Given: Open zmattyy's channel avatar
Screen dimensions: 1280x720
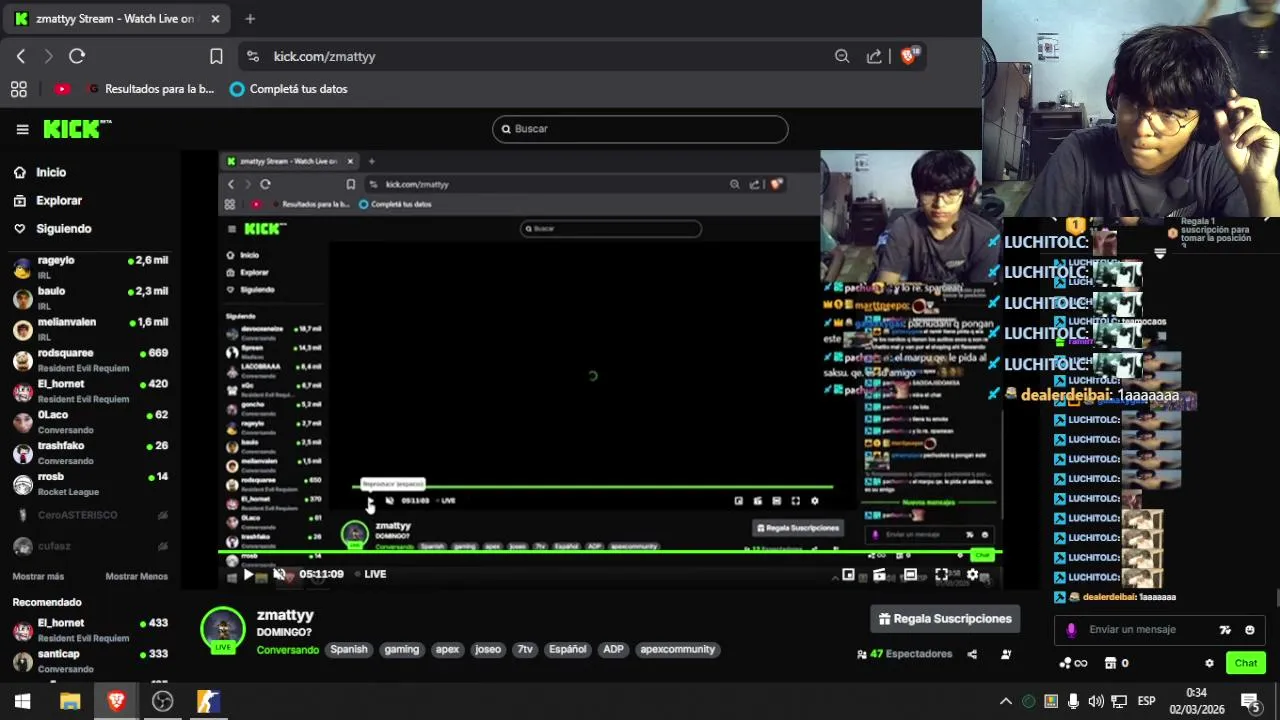Looking at the screenshot, I should coord(223,630).
